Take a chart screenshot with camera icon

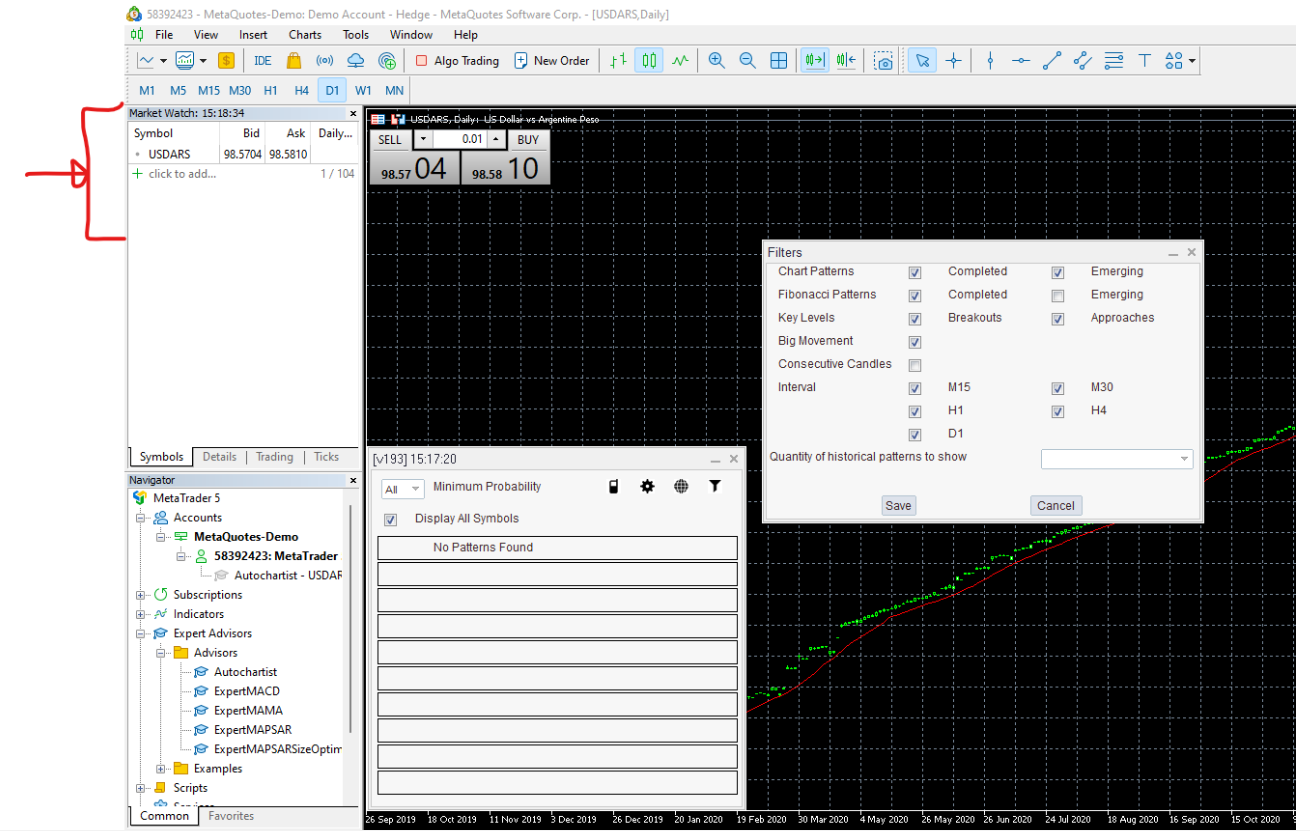point(883,61)
